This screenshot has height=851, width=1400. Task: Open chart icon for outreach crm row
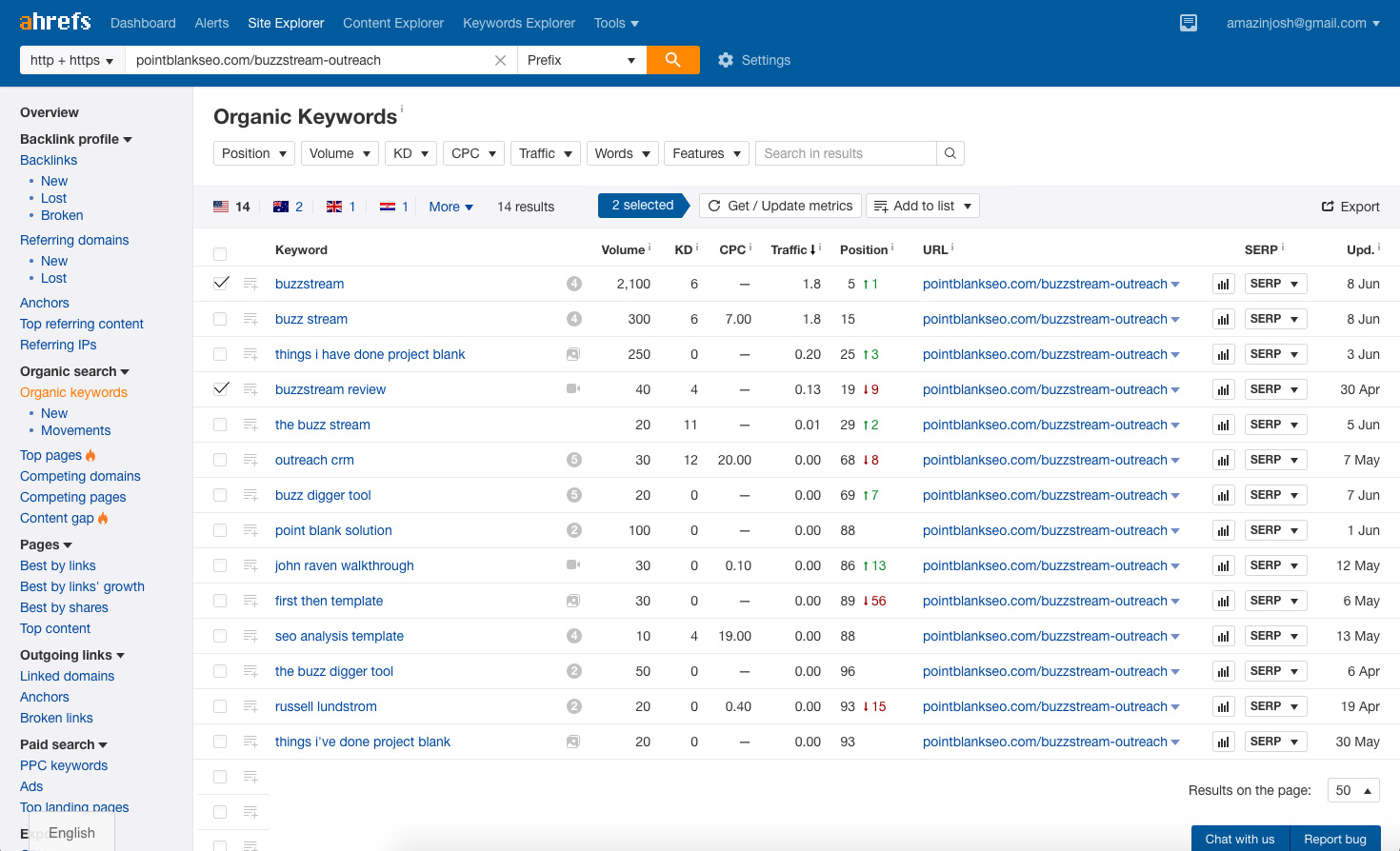click(x=1224, y=460)
